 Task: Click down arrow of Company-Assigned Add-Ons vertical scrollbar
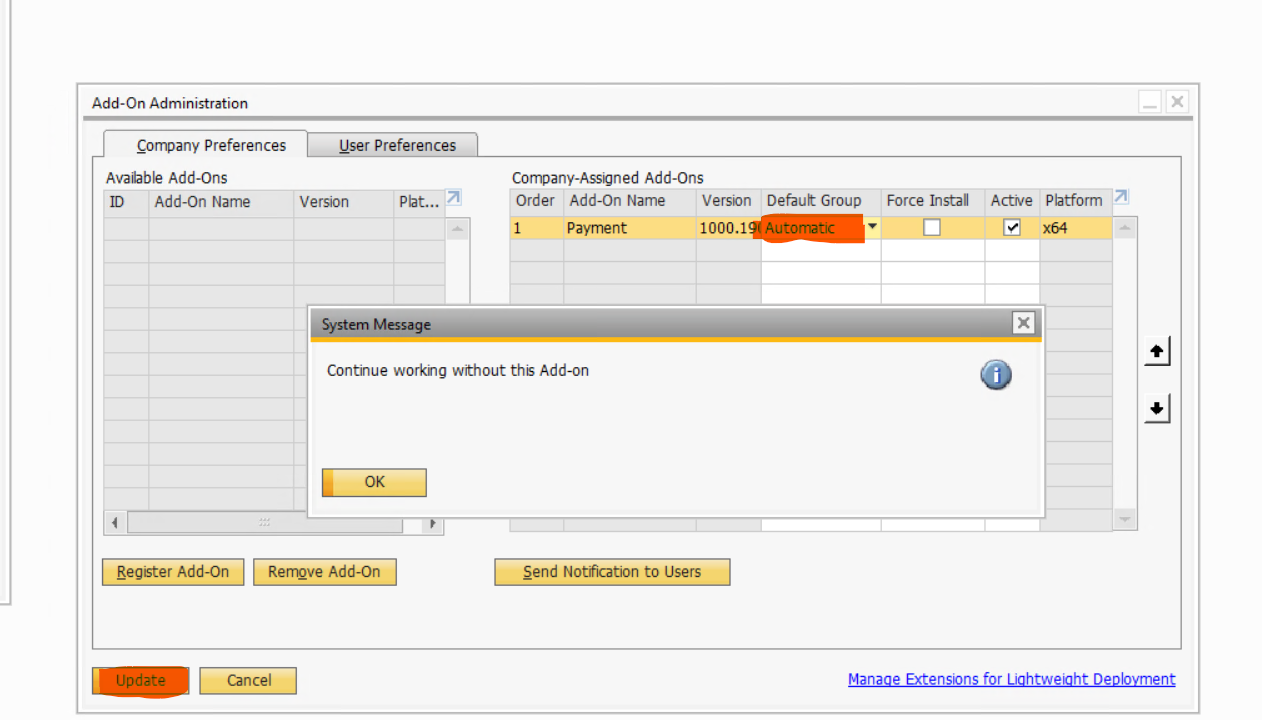pyautogui.click(x=1125, y=519)
